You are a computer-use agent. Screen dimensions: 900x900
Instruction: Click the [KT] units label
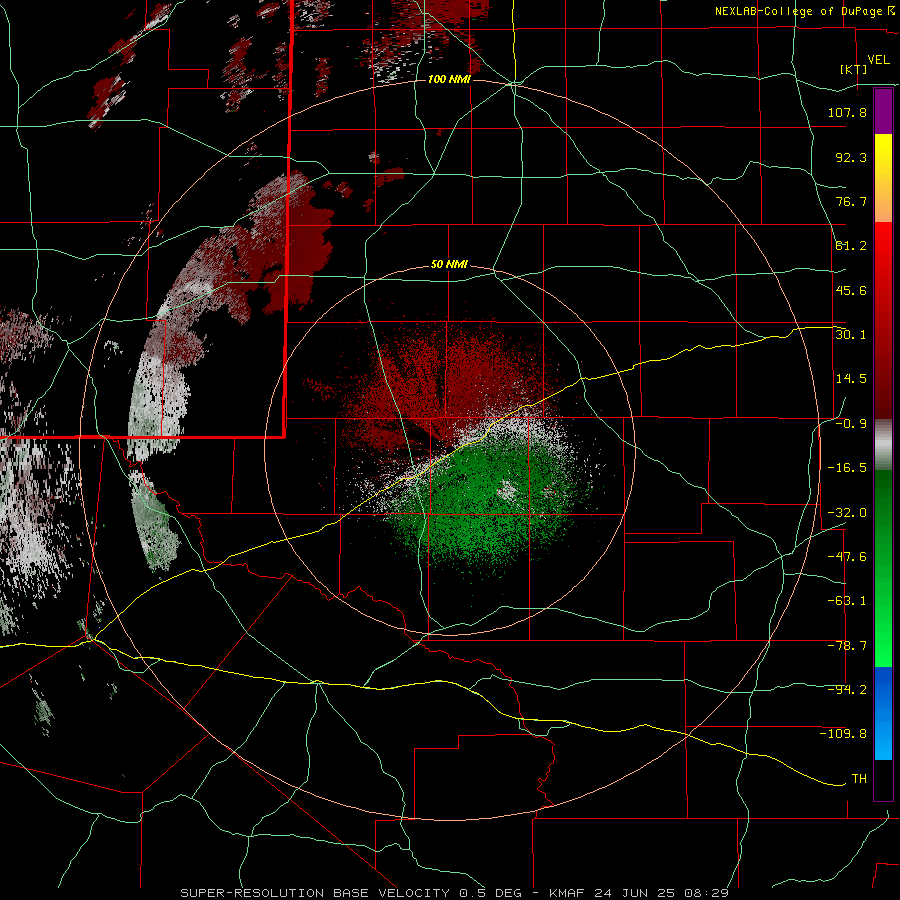point(854,69)
